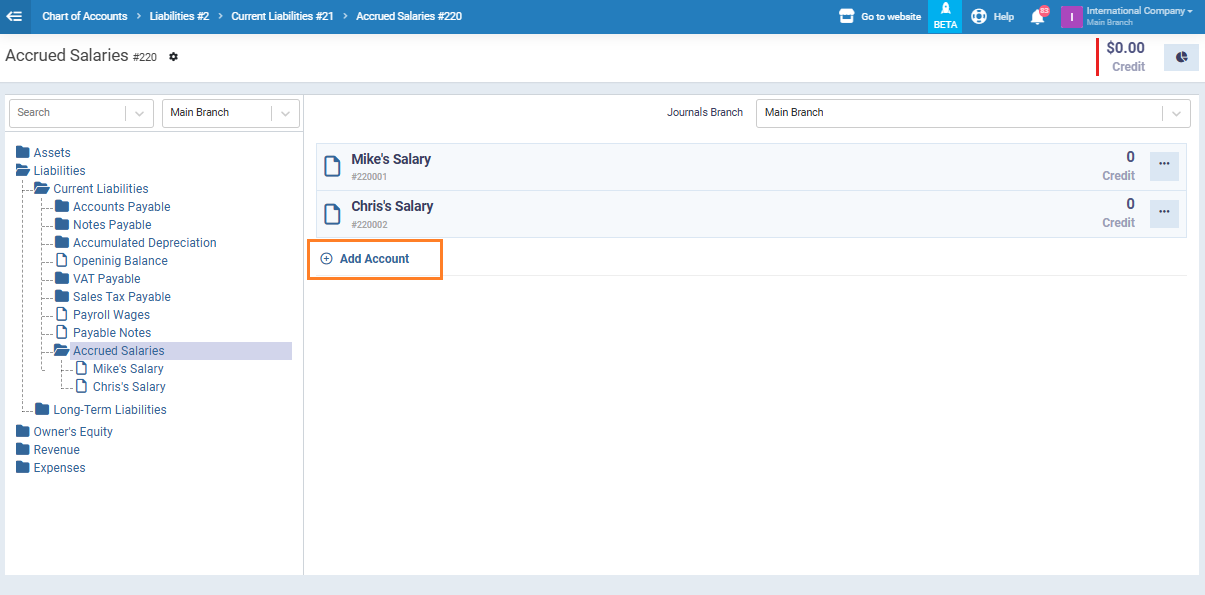Viewport: 1205px width, 595px height.
Task: Click the BETA rocket icon
Action: coord(945,16)
